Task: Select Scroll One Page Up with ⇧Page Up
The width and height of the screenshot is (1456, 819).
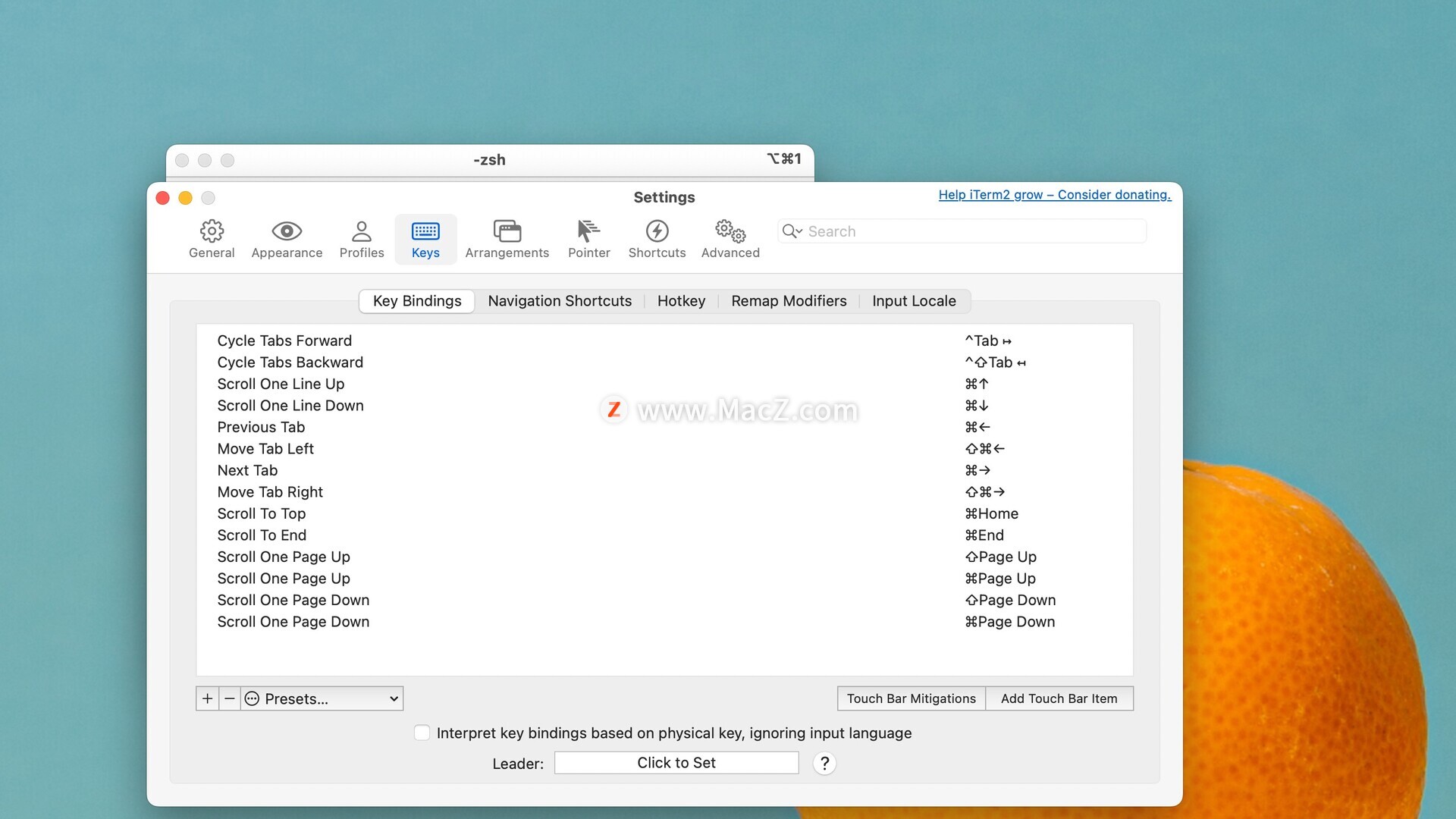Action: (x=664, y=557)
